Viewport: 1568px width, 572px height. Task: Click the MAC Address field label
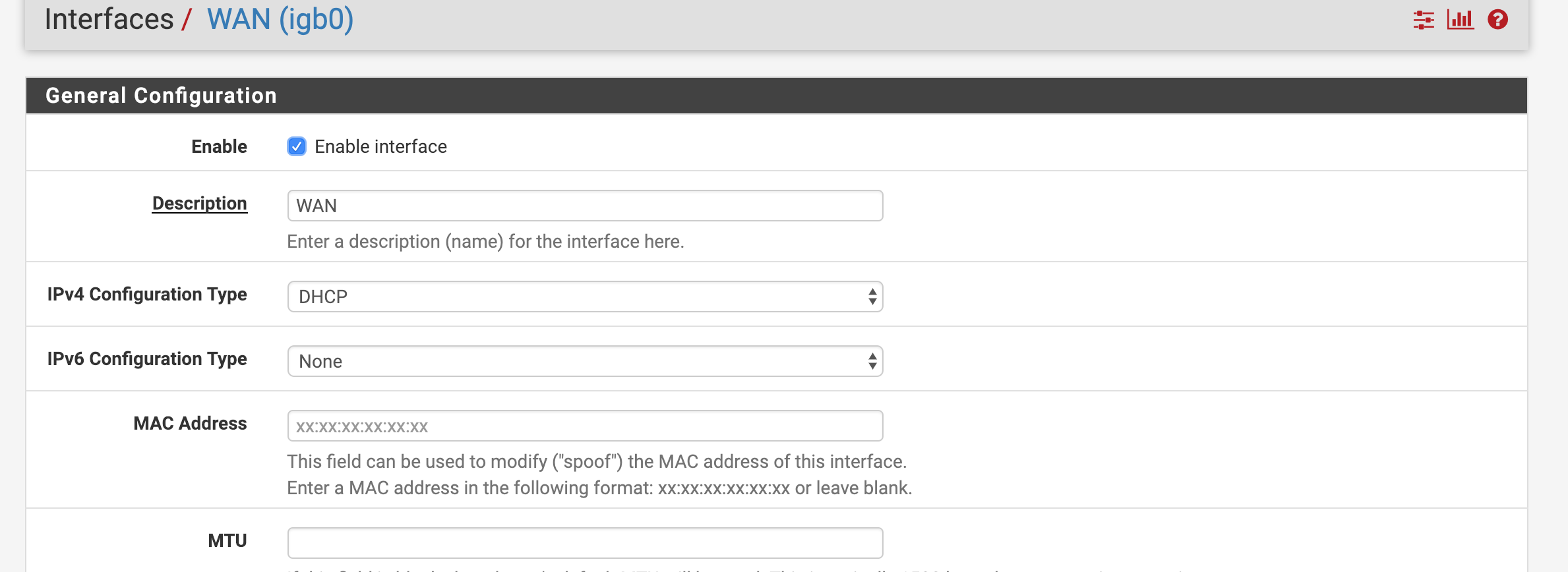[x=190, y=423]
